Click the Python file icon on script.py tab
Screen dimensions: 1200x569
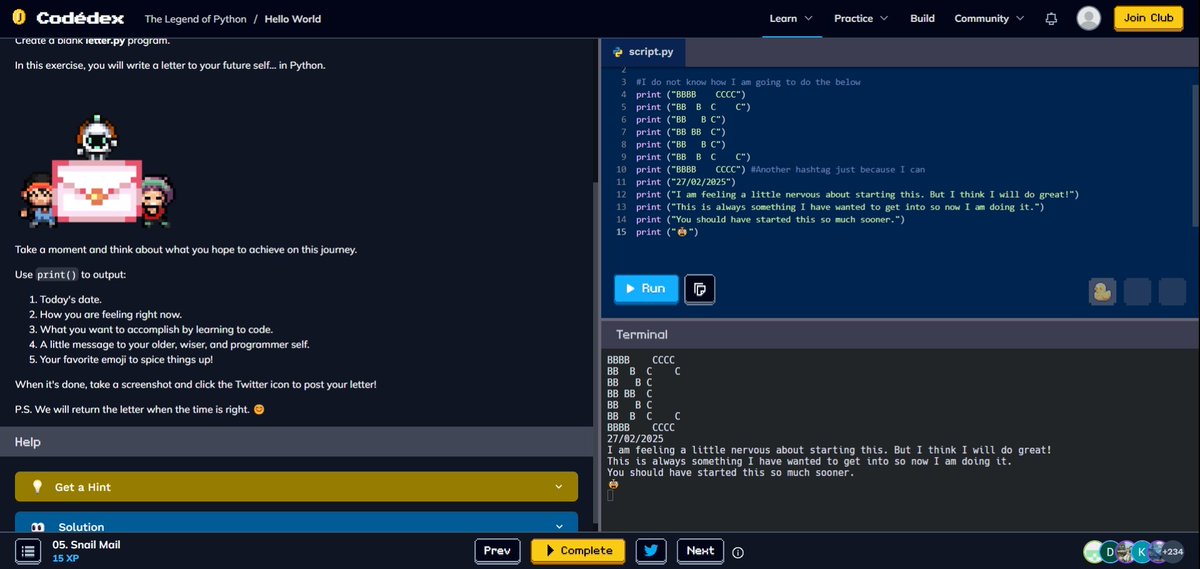pos(618,51)
